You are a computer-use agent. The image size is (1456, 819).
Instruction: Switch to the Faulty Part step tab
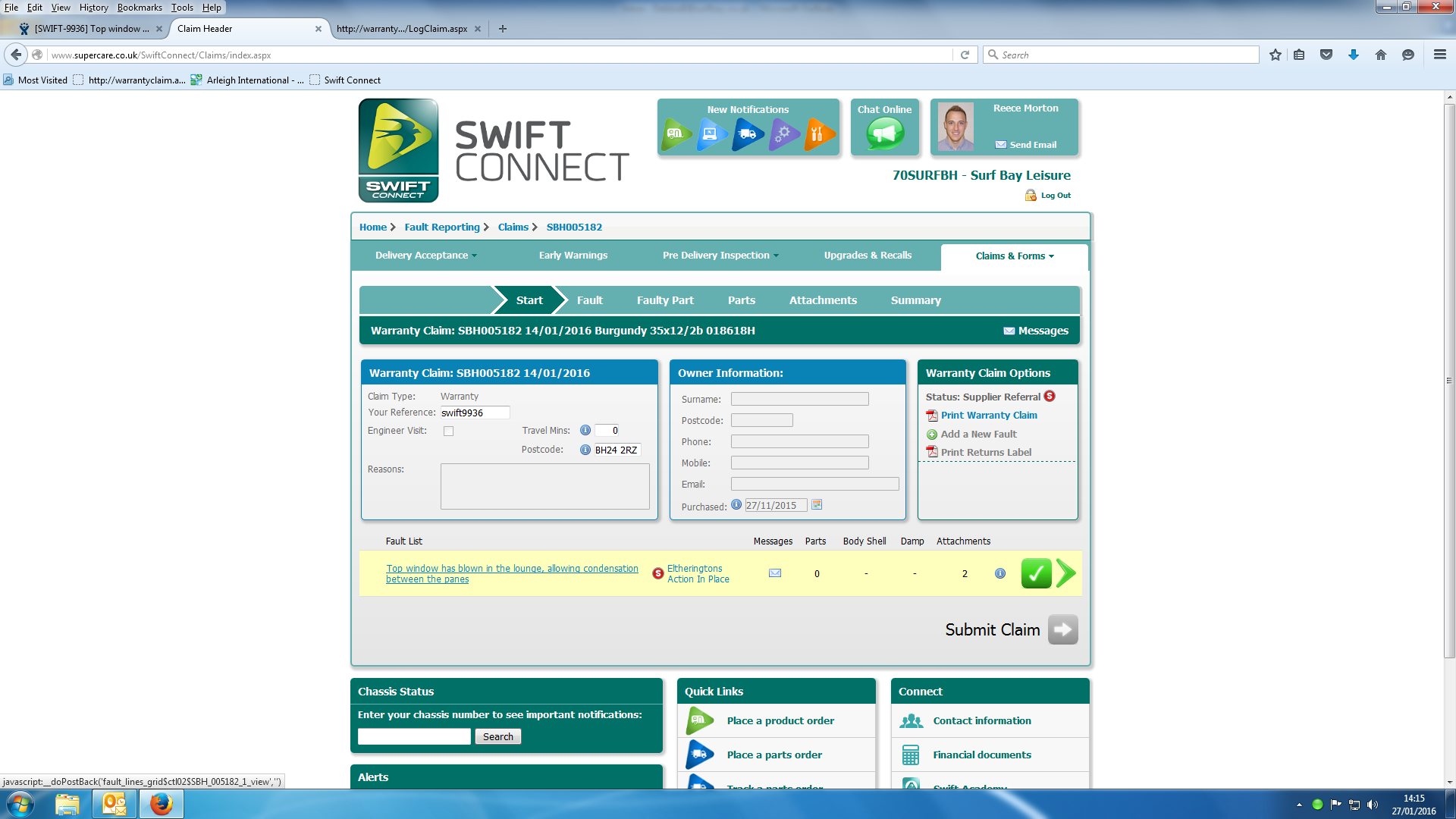tap(664, 300)
